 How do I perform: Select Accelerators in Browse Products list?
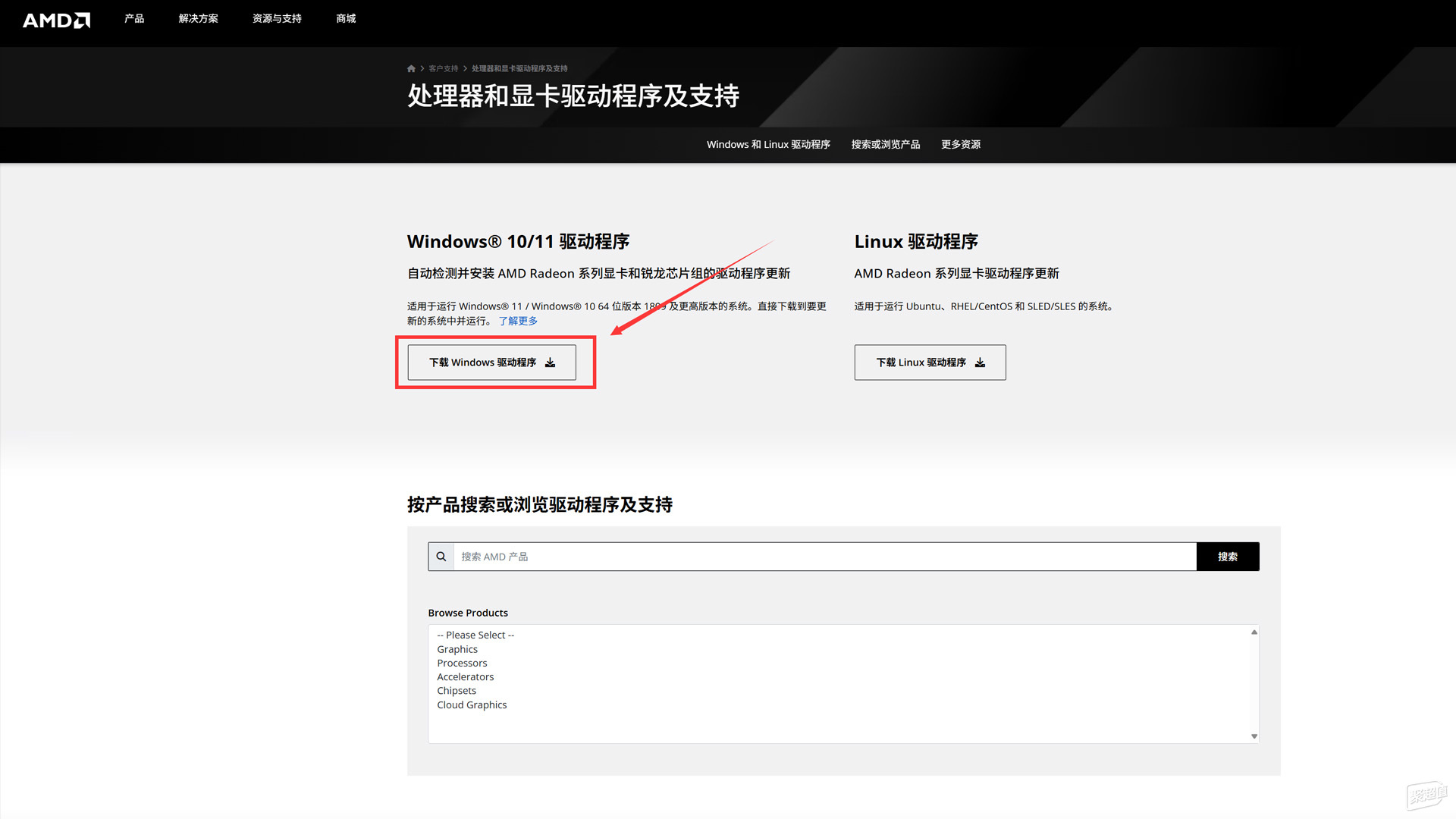[x=465, y=676]
